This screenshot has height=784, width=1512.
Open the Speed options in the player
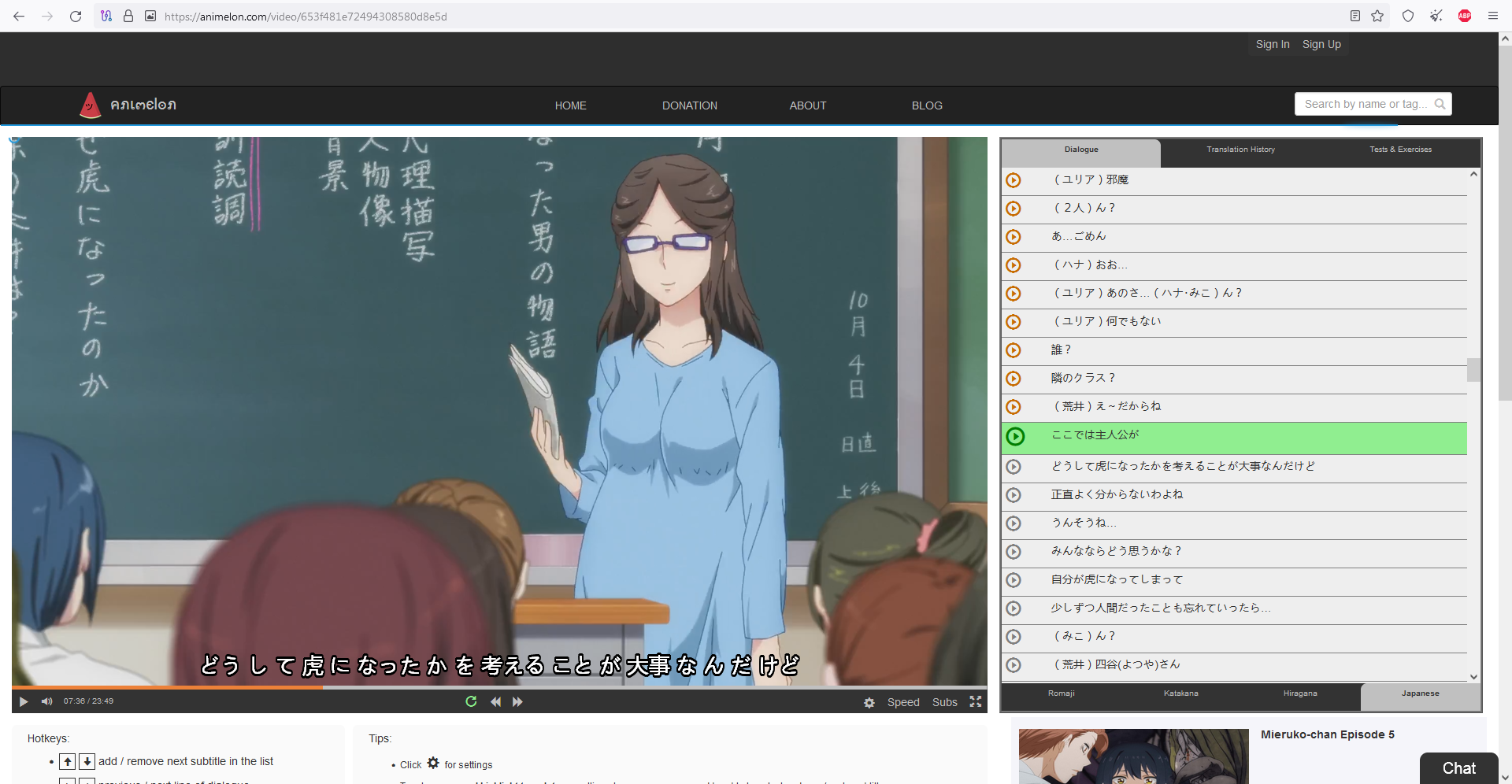[903, 702]
